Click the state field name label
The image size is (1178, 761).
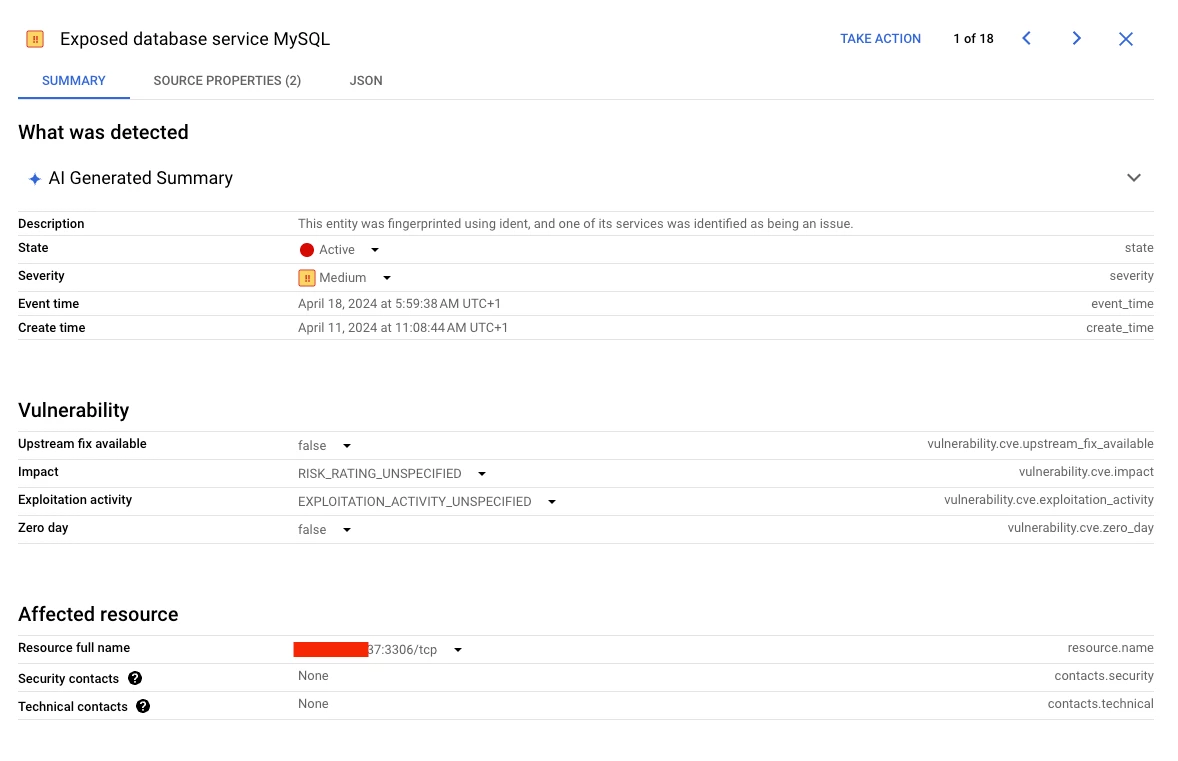pos(1139,248)
